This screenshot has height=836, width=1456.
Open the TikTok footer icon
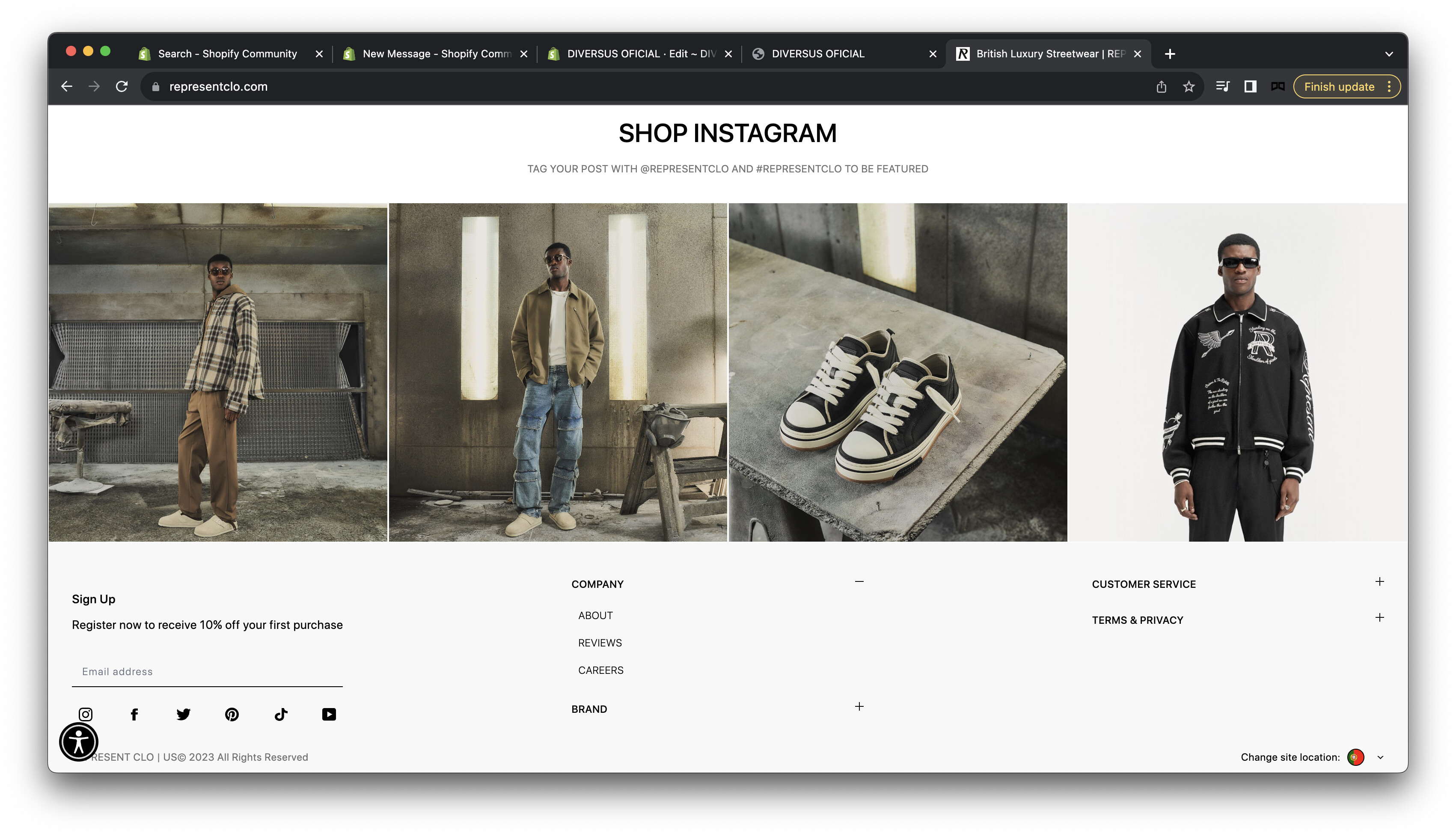[280, 714]
